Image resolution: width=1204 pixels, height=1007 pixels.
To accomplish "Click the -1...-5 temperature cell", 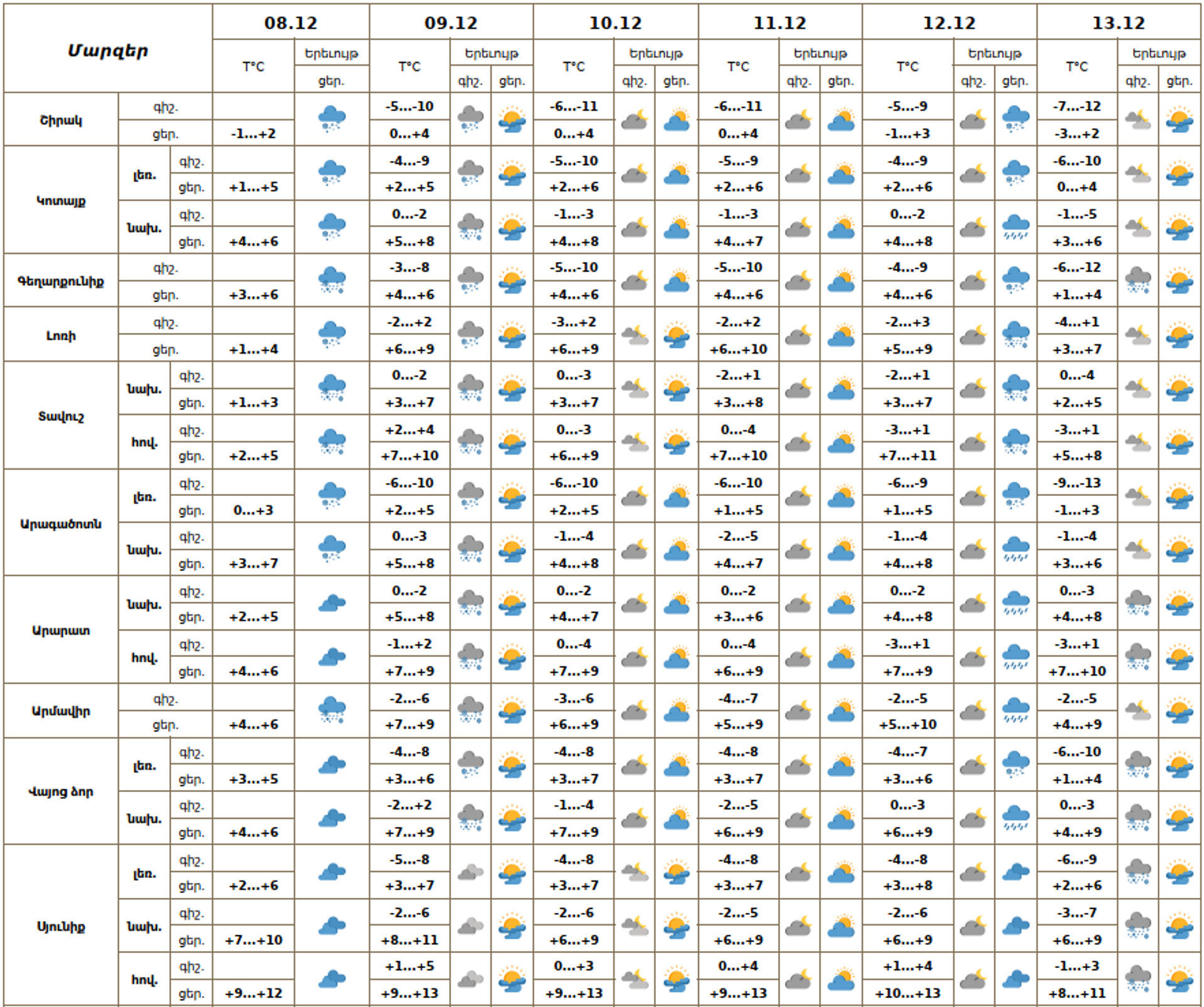I will (1077, 214).
